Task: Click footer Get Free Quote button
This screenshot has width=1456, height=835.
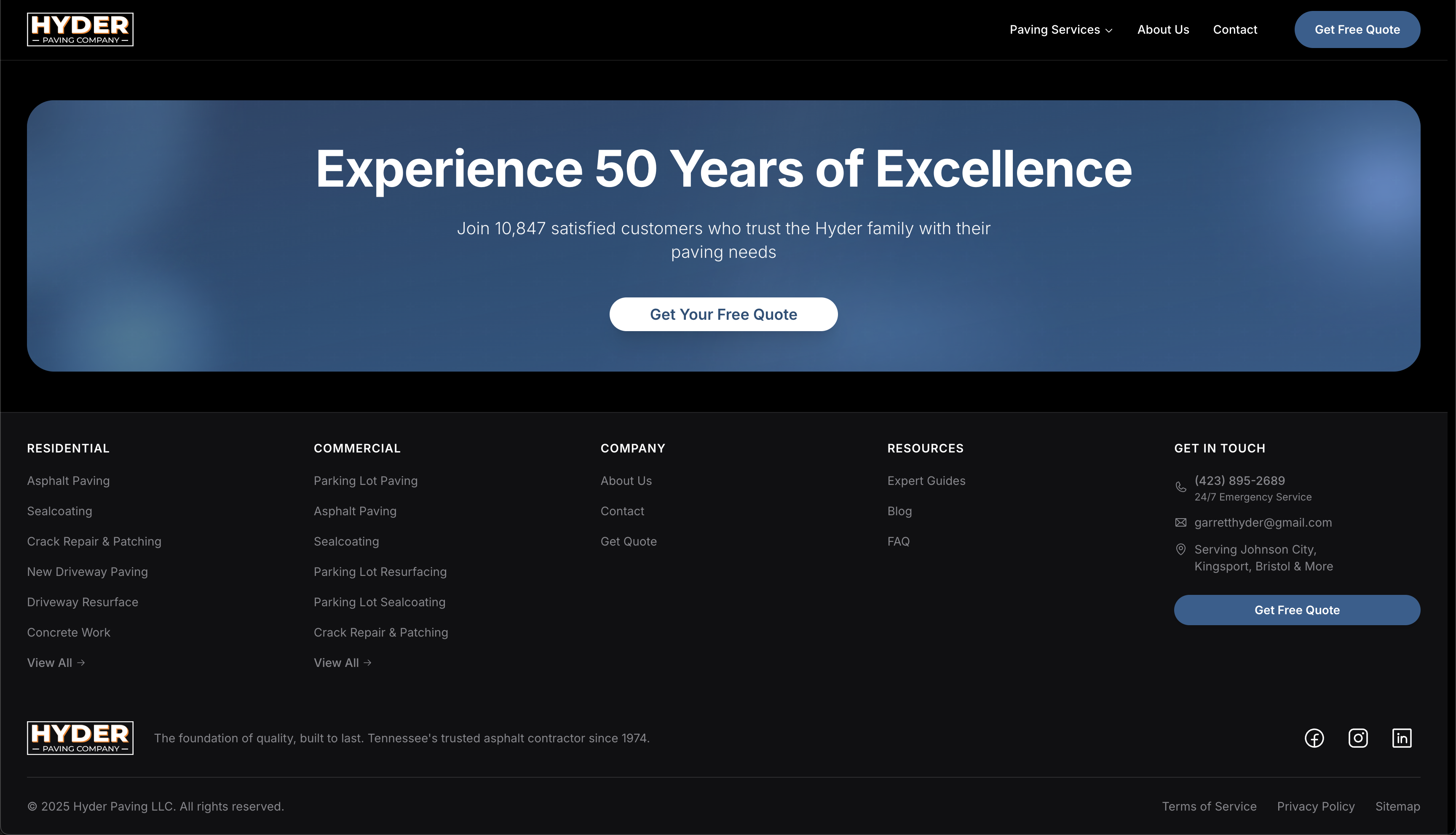Action: (1297, 610)
